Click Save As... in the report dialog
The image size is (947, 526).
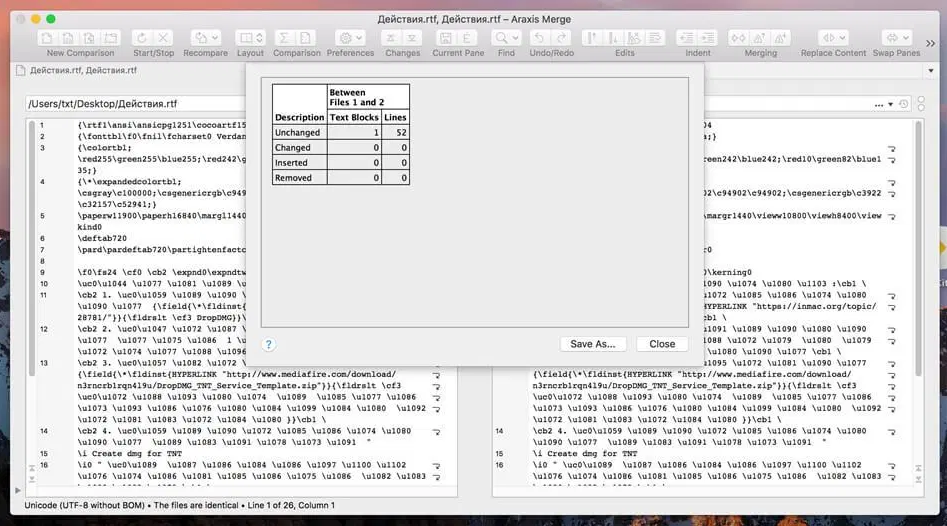pyautogui.click(x=592, y=343)
